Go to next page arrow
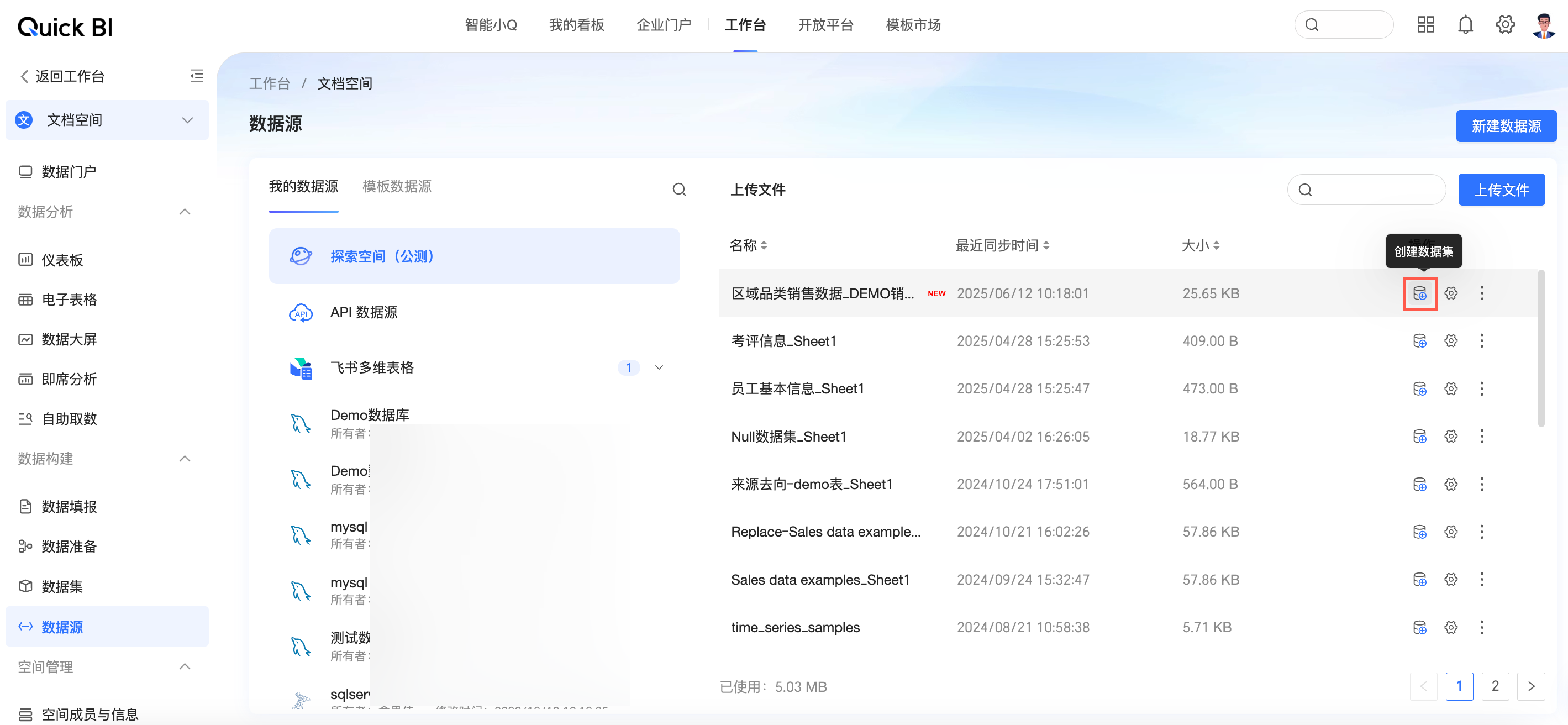This screenshot has height=725, width=1568. [x=1531, y=686]
